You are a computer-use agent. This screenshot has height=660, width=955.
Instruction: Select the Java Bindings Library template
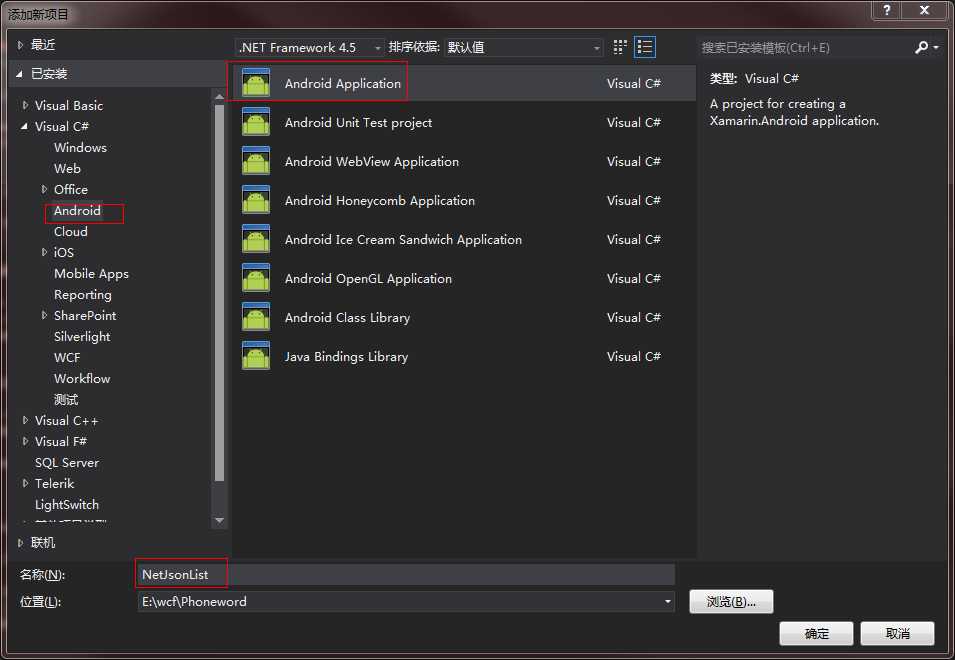465,356
